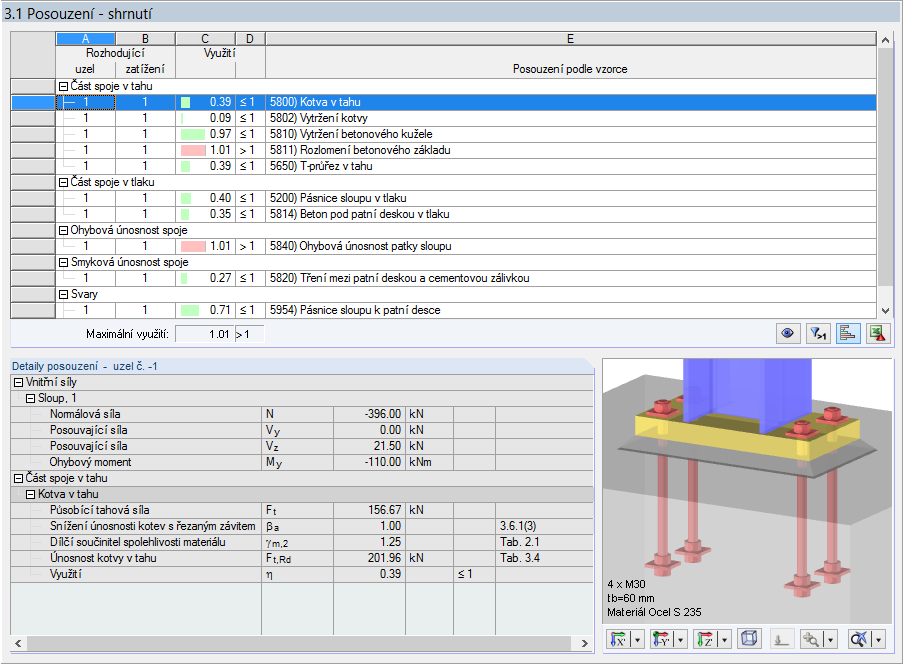This screenshot has width=904, height=665.
Task: Collapse the Vnitřní síly section
Action: click(x=18, y=382)
